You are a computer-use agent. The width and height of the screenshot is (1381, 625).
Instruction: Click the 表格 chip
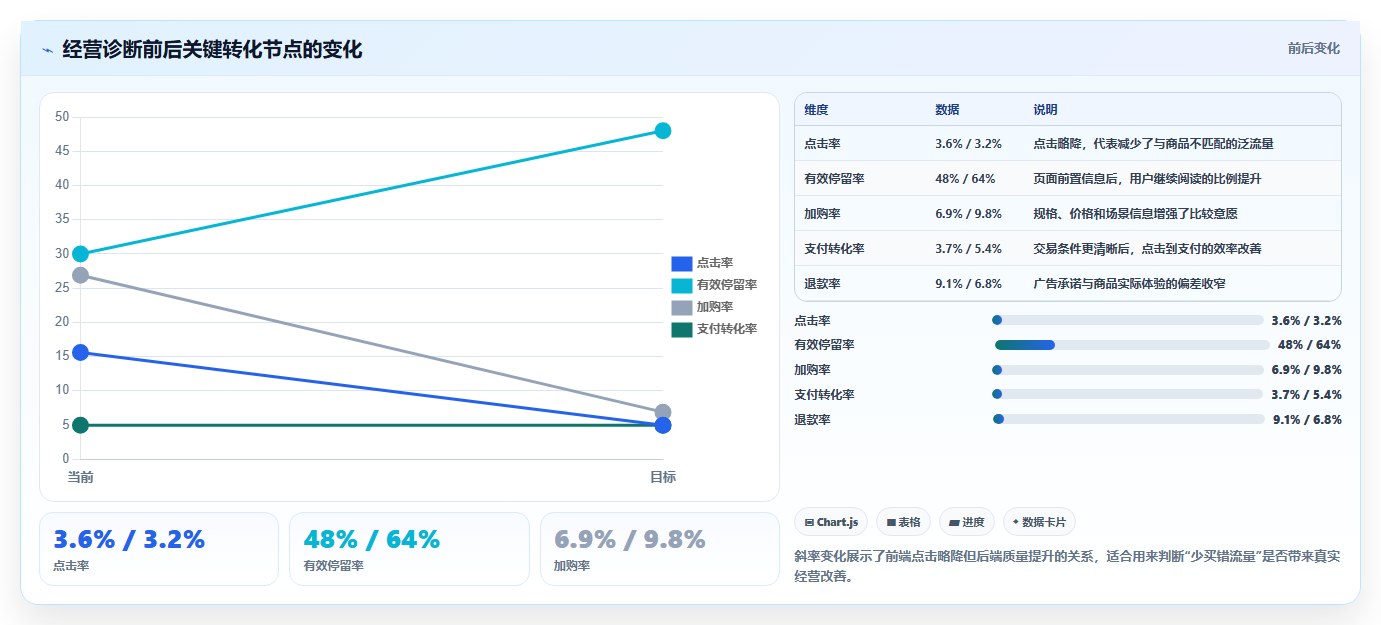click(903, 522)
